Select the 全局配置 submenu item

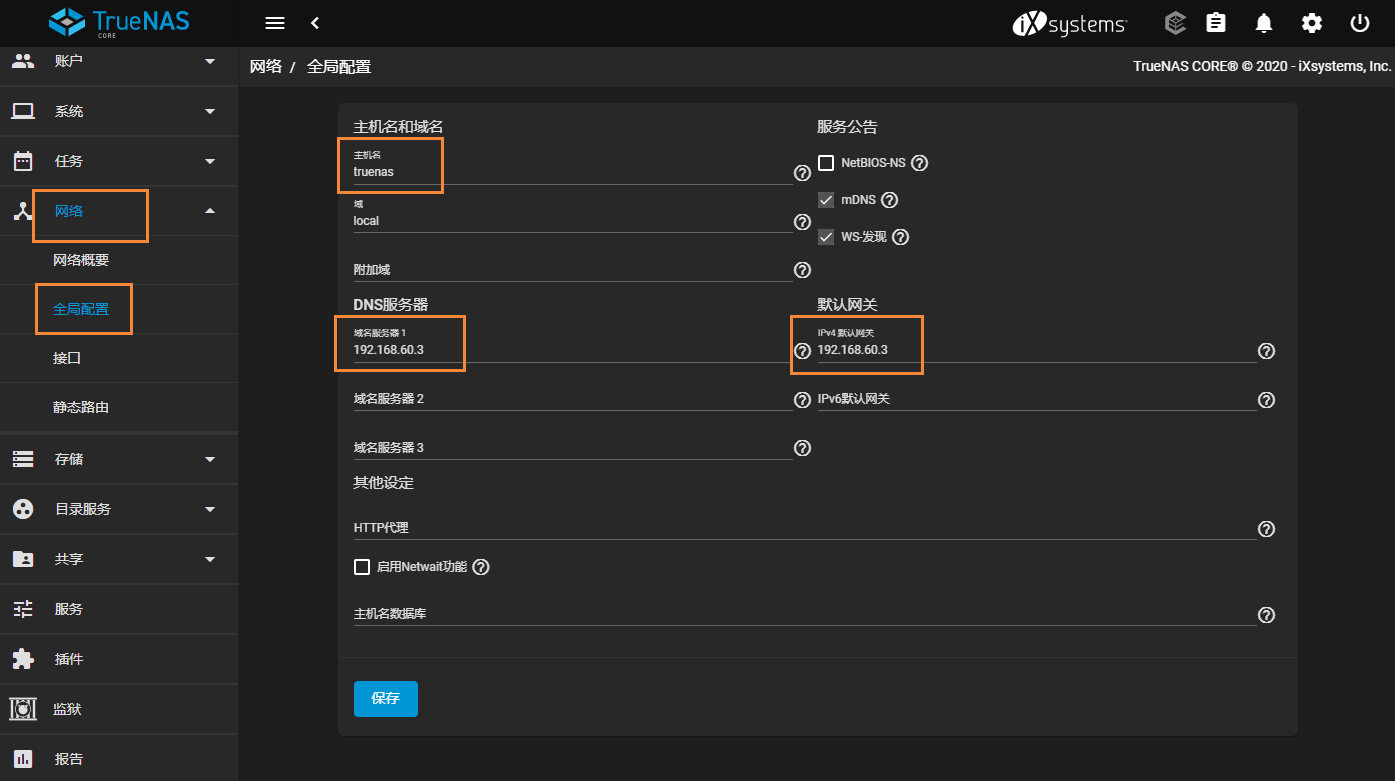point(119,309)
